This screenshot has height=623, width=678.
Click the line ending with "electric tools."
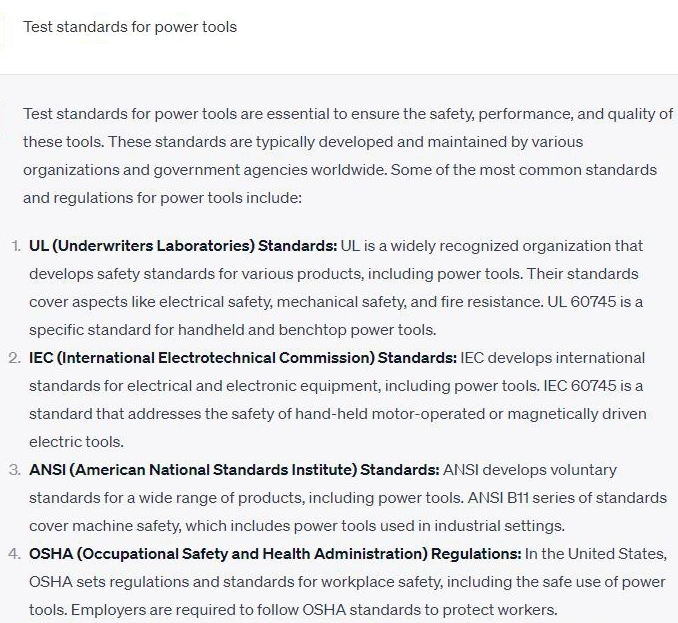(x=76, y=442)
